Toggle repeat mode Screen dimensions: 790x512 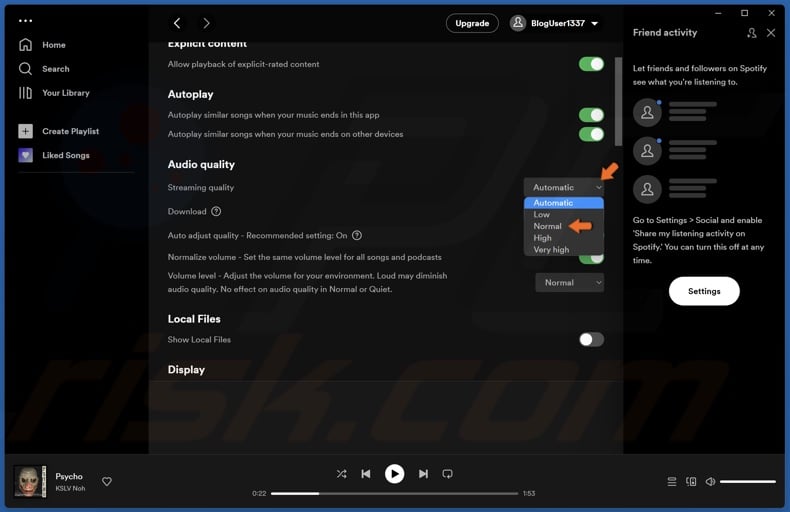447,474
